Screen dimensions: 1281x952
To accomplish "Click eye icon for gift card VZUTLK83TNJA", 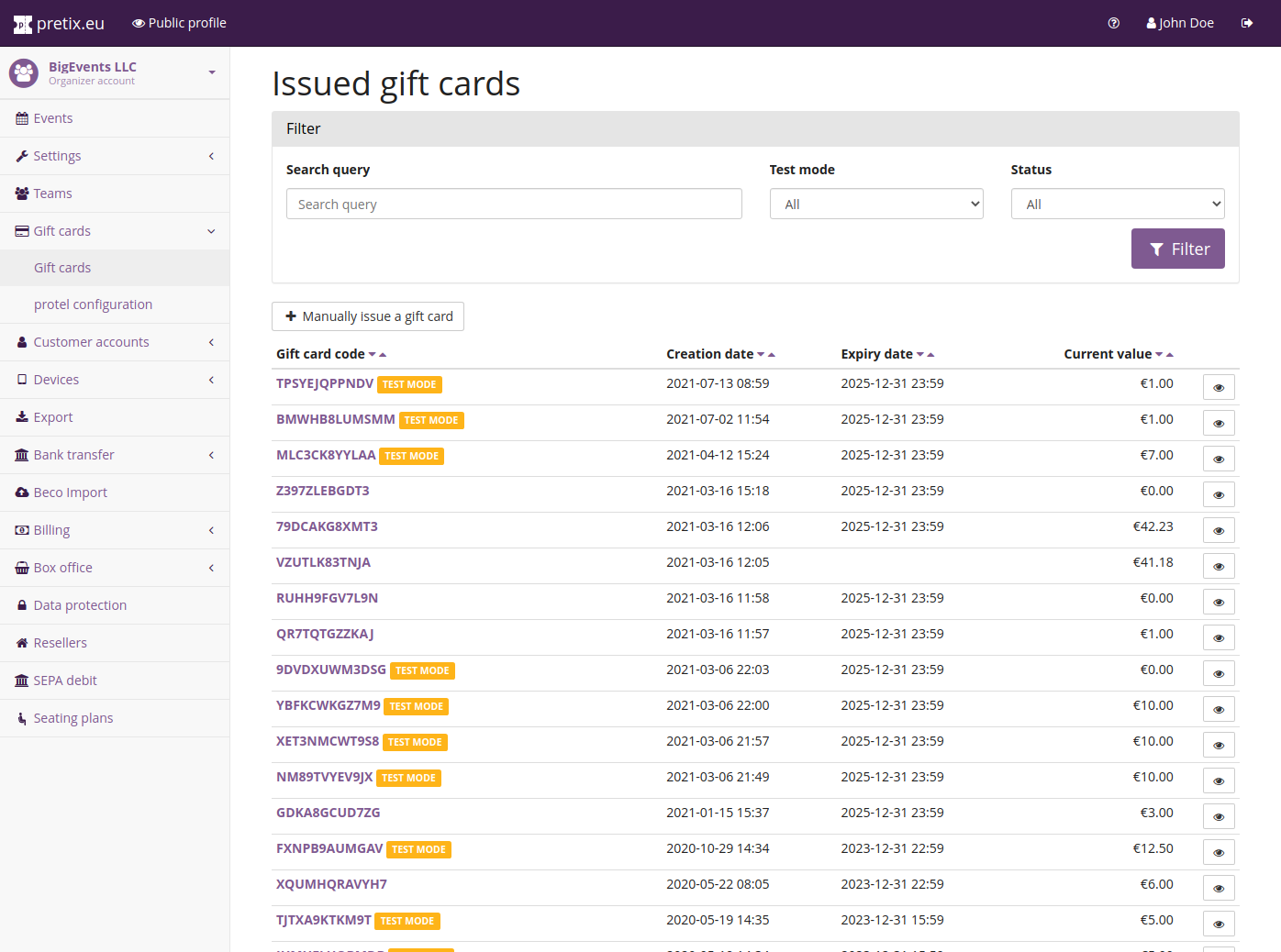I will (x=1218, y=566).
